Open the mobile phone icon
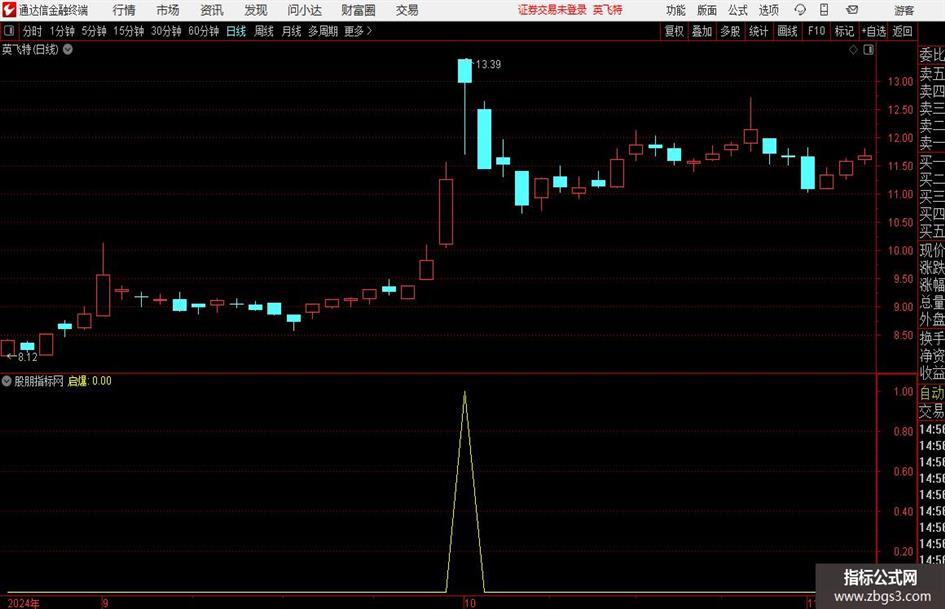The image size is (945, 609). coord(824,10)
